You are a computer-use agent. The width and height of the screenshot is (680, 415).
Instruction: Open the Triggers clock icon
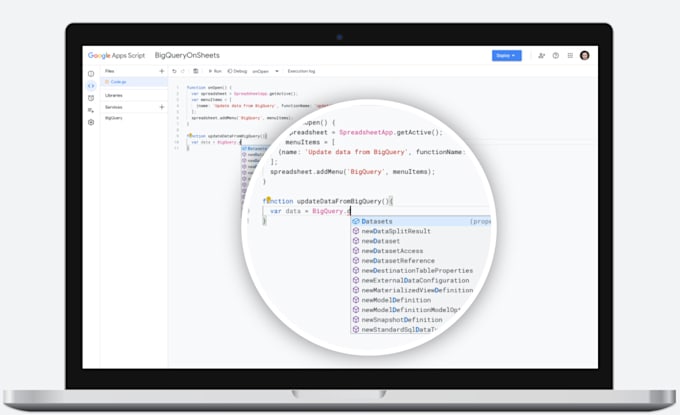point(91,98)
